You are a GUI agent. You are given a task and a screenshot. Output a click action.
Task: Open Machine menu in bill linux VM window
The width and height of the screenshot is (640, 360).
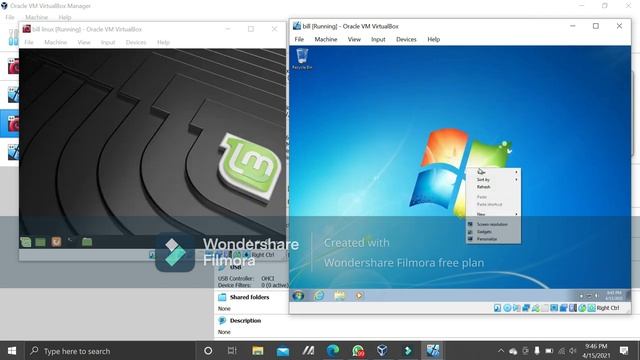coord(56,42)
